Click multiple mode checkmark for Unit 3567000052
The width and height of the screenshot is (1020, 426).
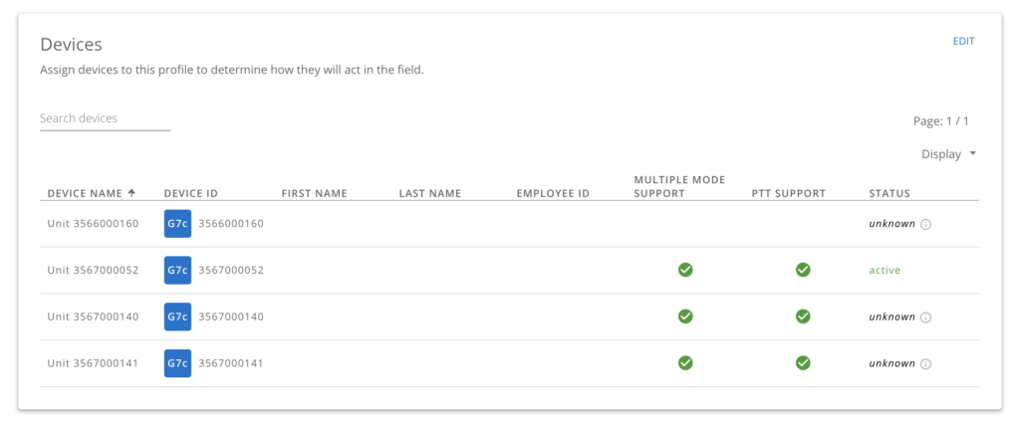685,270
